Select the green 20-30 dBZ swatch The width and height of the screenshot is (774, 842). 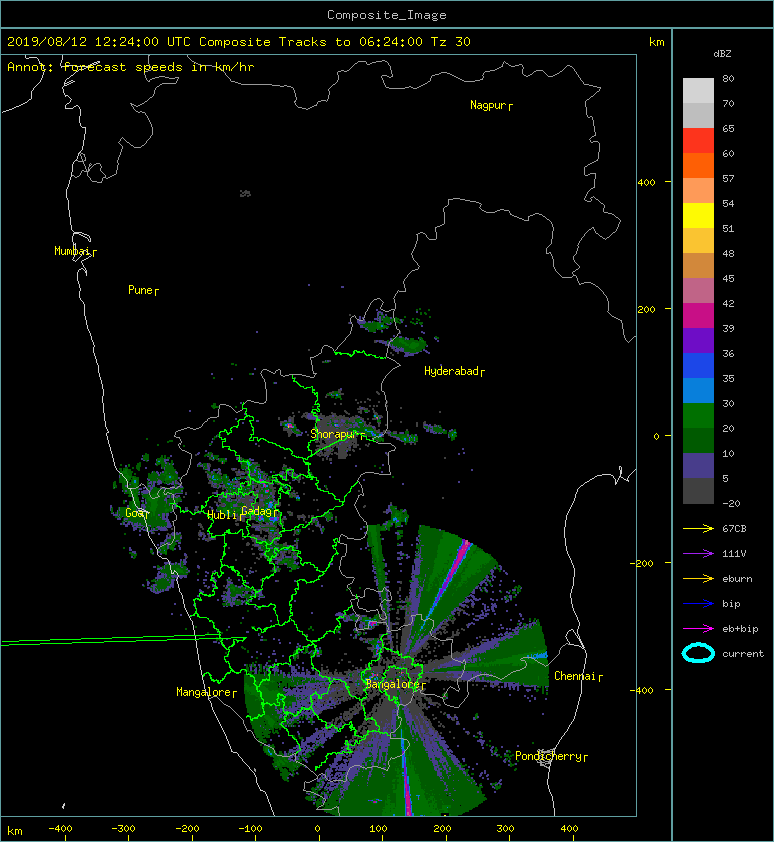coord(698,415)
